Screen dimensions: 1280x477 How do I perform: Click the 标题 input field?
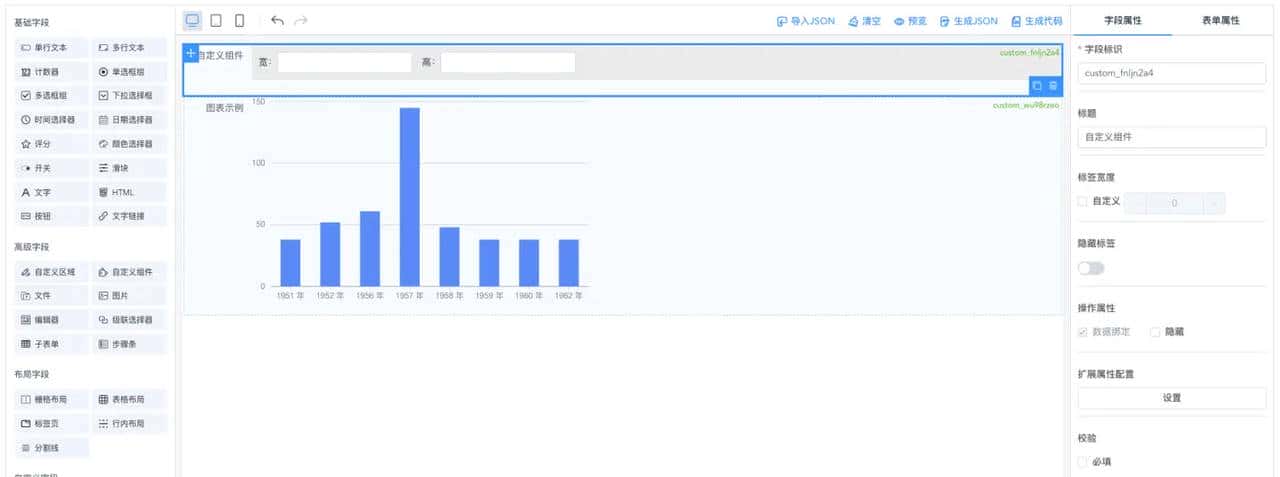coord(1172,138)
